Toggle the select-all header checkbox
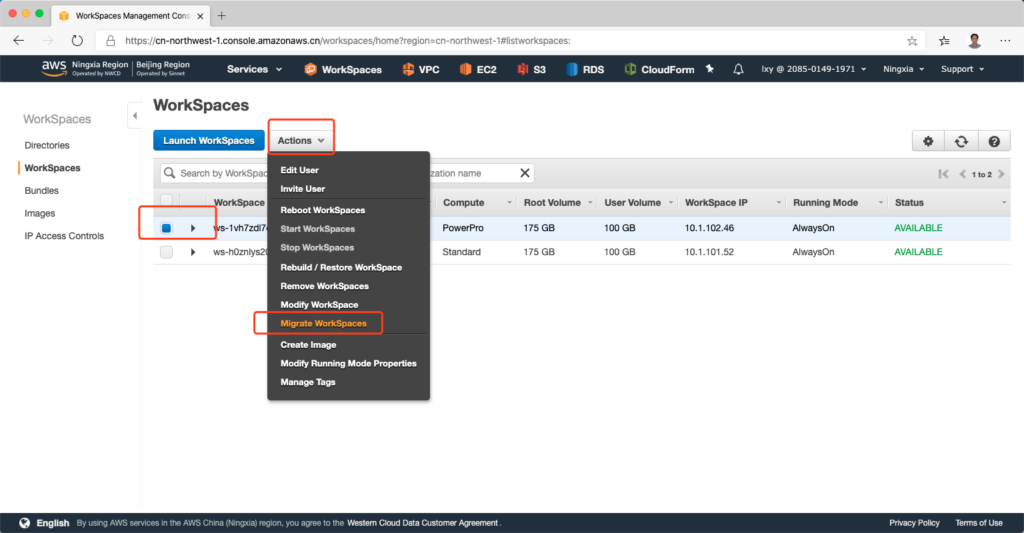This screenshot has height=533, width=1024. point(166,202)
